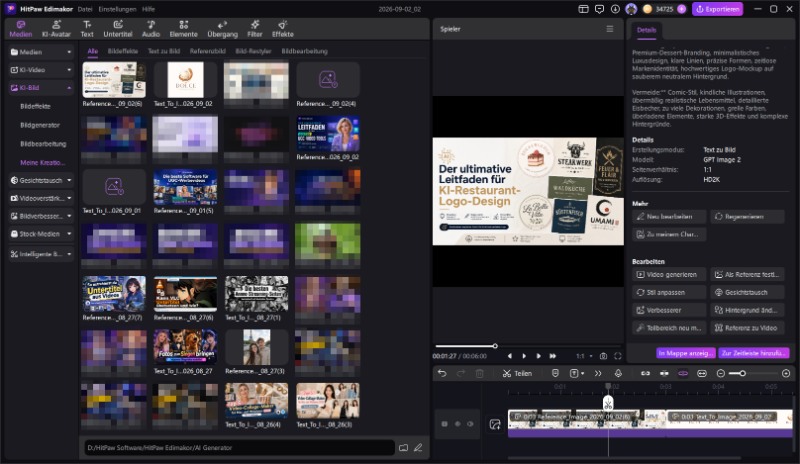This screenshot has height=464, width=800.
Task: Open the Elemente library
Action: click(184, 29)
